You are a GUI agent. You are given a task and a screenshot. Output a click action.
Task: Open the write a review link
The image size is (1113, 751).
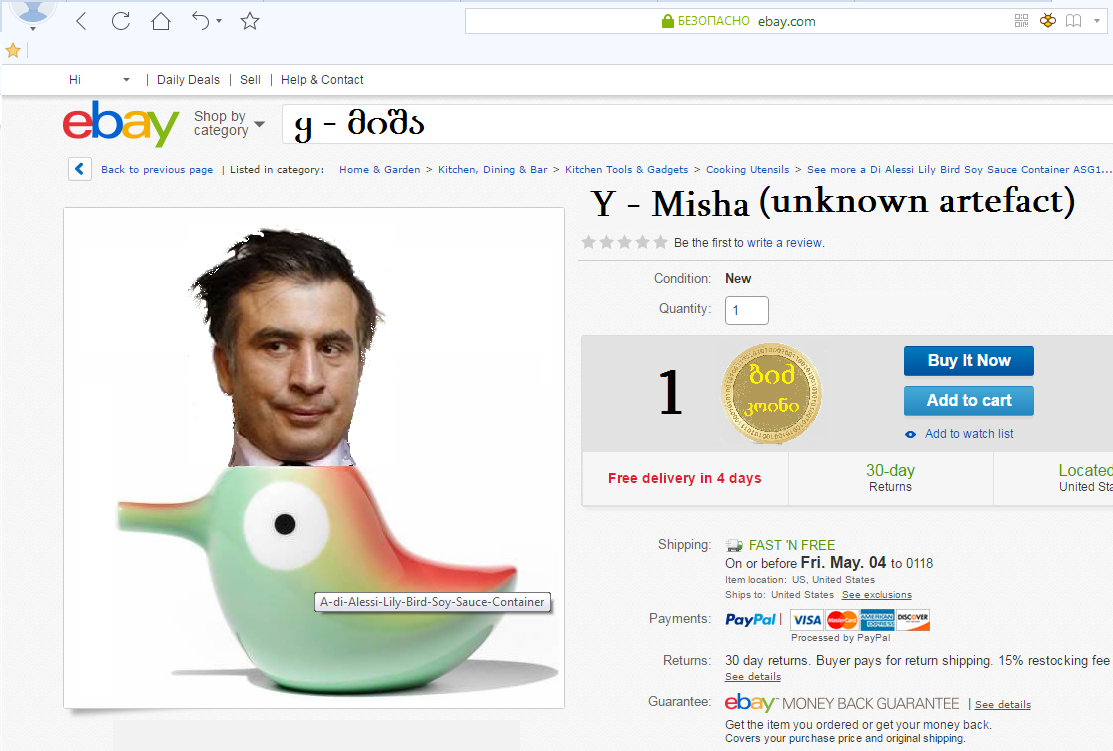[x=784, y=243]
